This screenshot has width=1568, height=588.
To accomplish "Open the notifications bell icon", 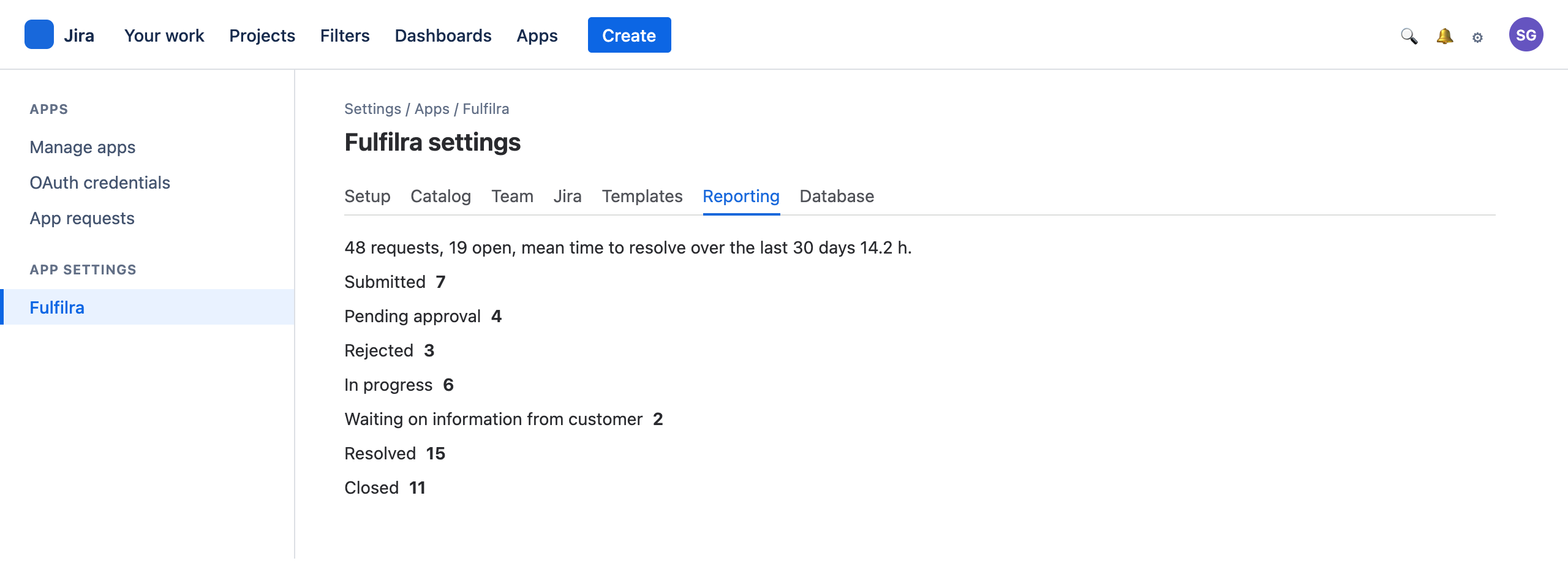I will (1445, 36).
